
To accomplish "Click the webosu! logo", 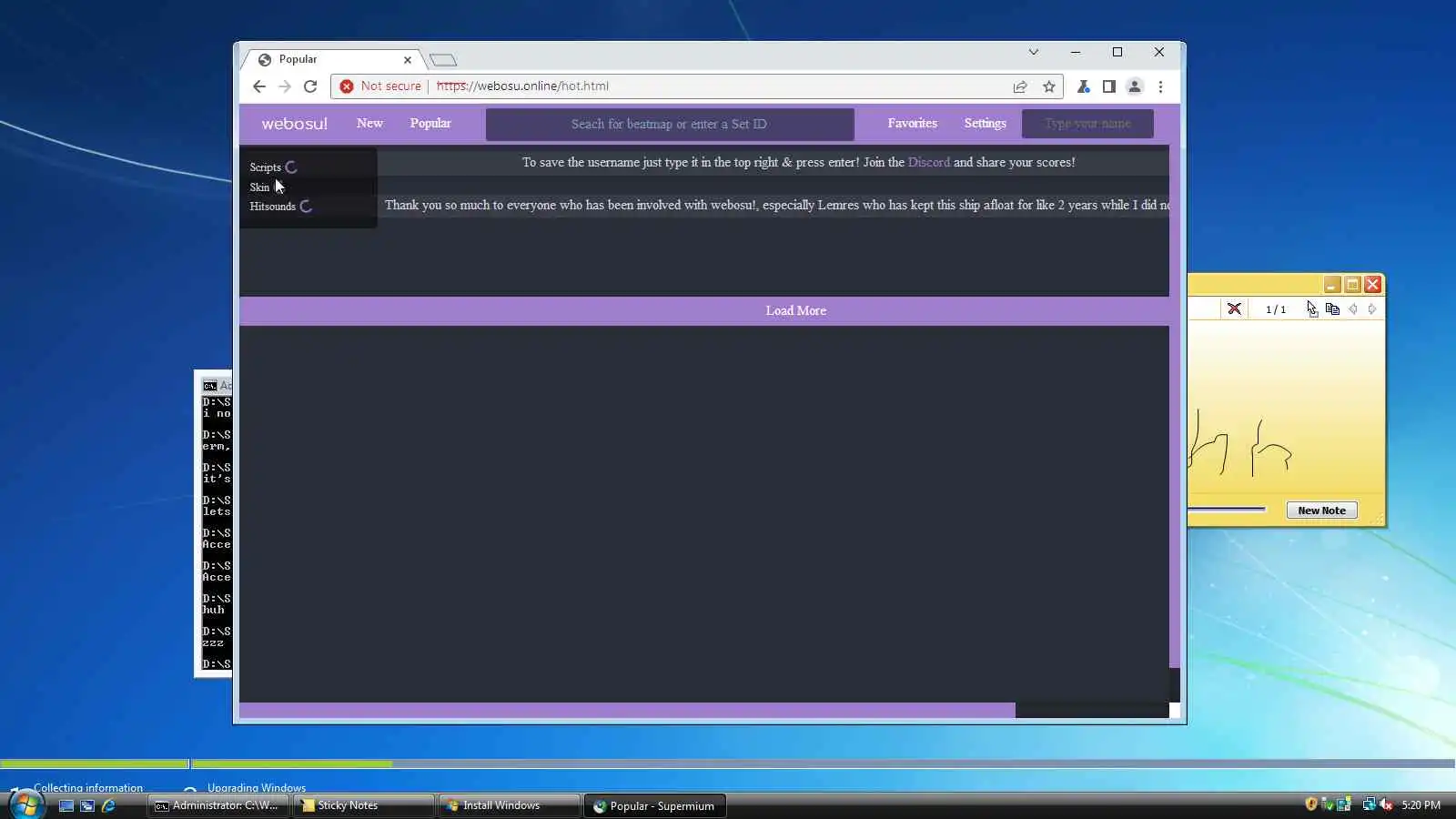I will coord(294,124).
